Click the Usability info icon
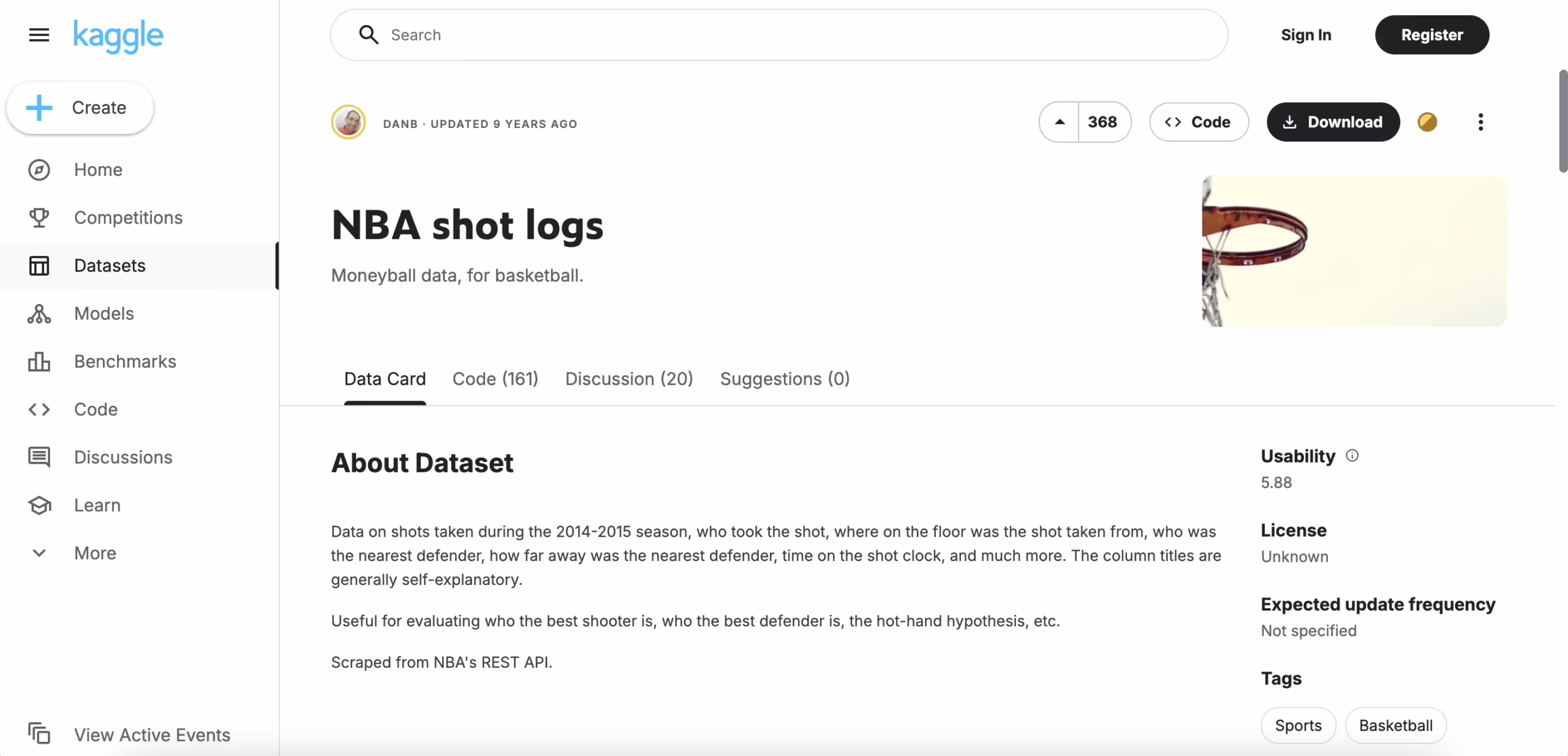 (x=1352, y=456)
